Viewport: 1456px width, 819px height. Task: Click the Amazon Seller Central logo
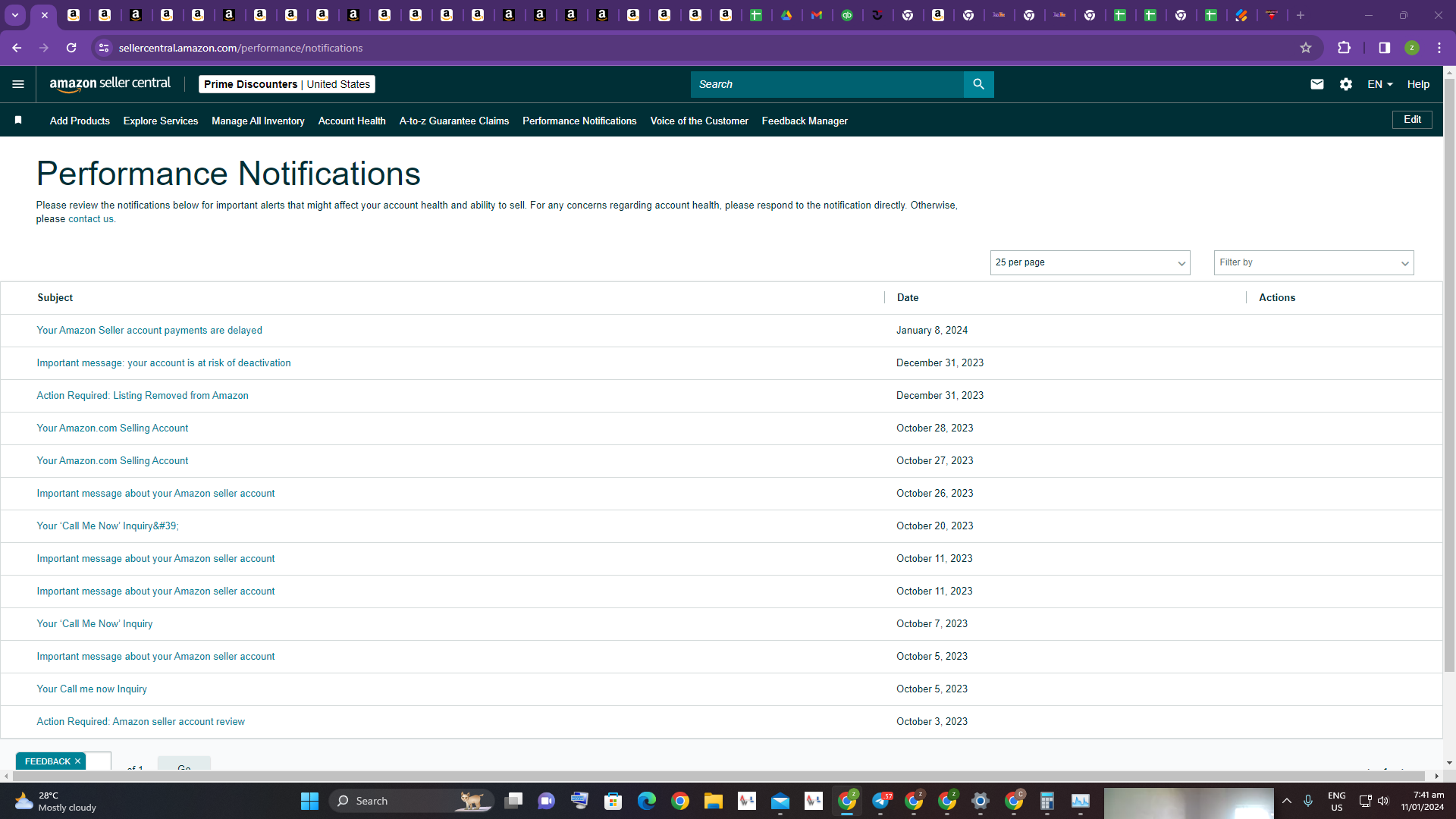click(110, 84)
